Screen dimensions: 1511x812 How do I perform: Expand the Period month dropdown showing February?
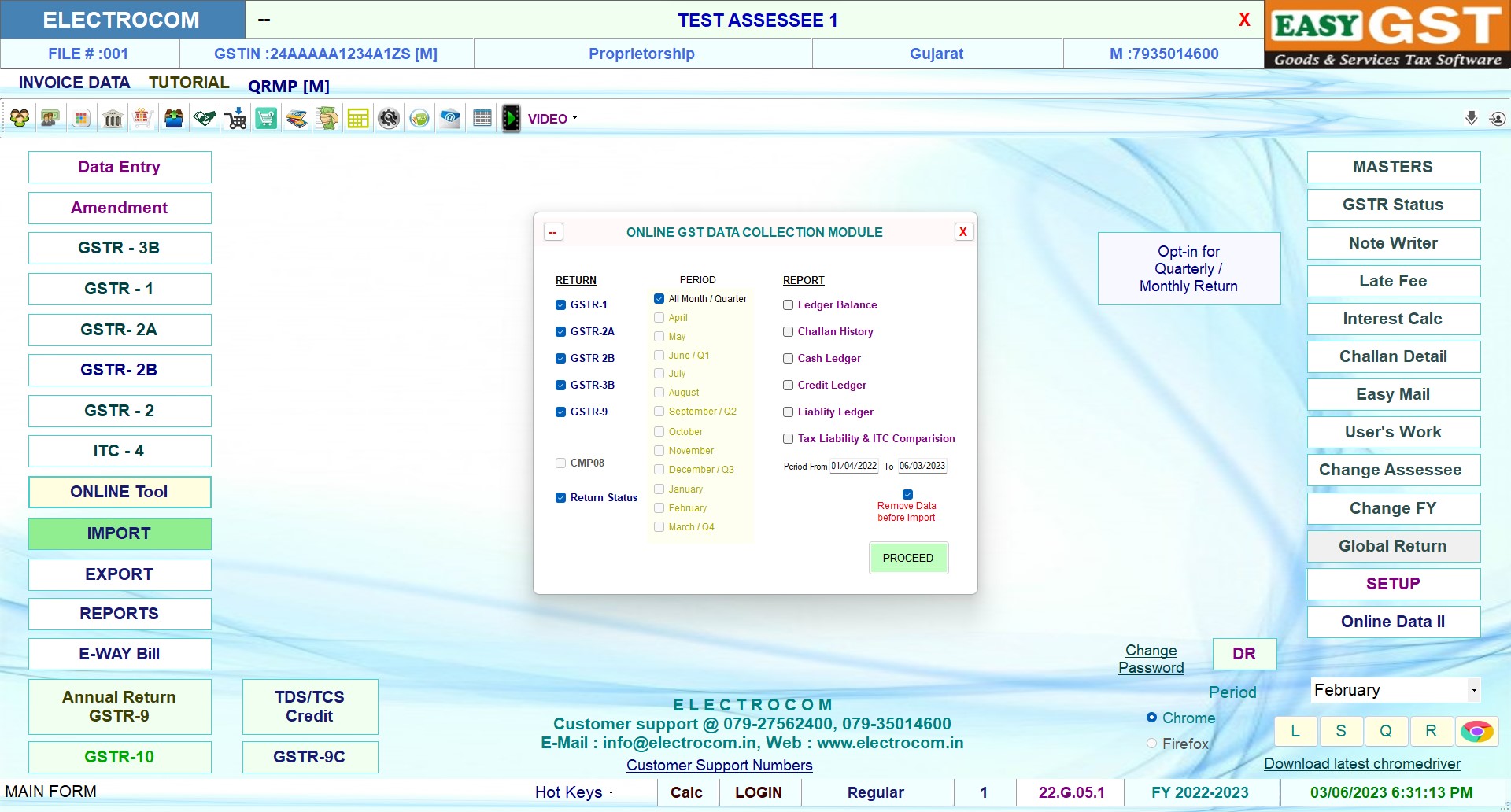coord(1473,691)
